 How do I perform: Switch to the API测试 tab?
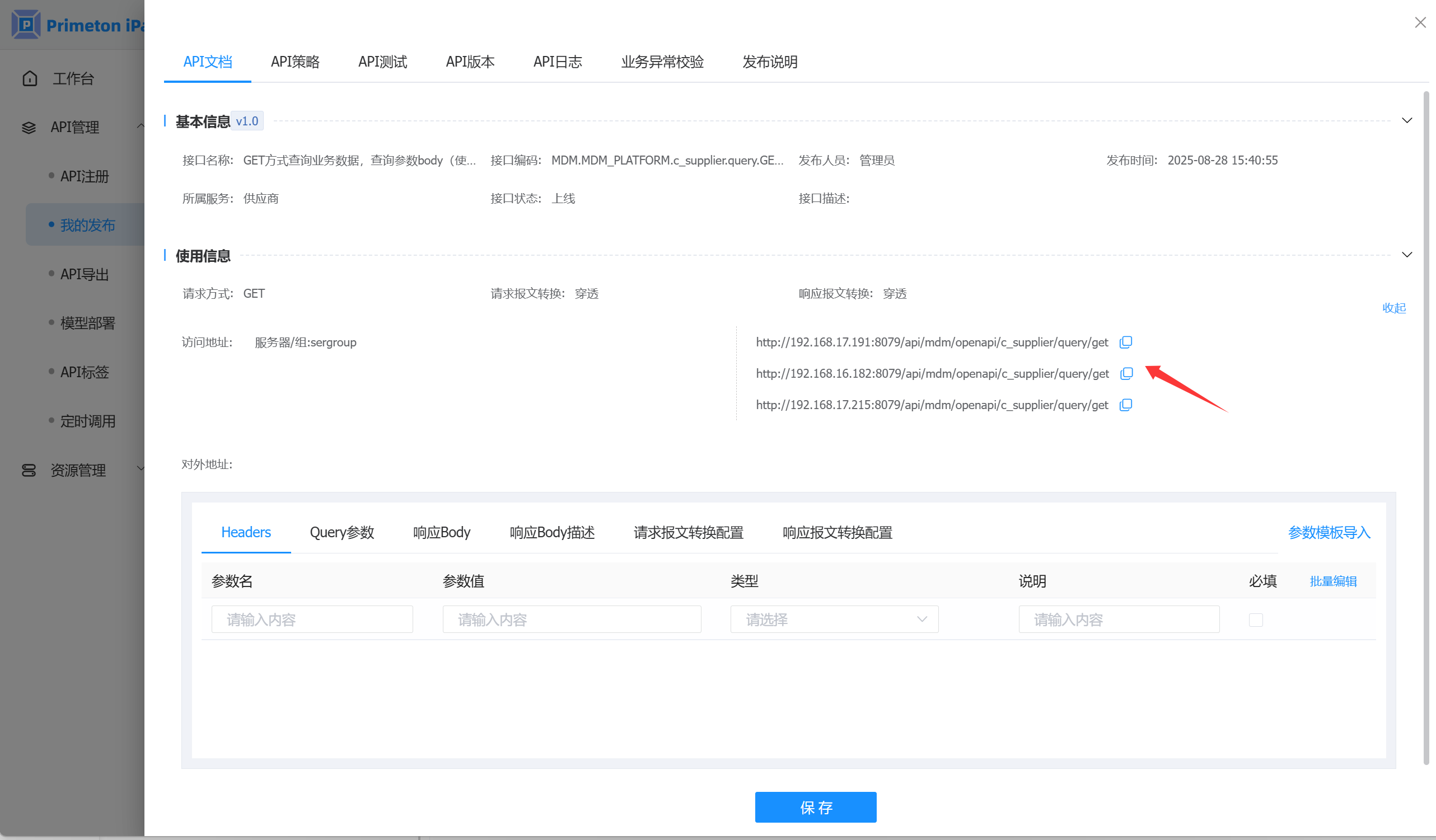click(382, 62)
